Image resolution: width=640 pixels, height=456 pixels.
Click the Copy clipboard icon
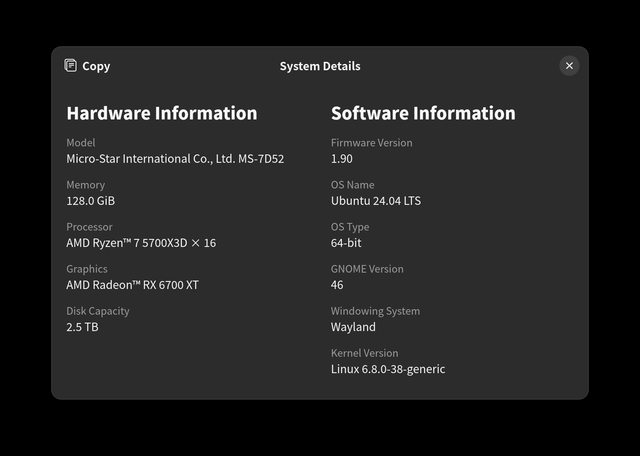pos(71,66)
